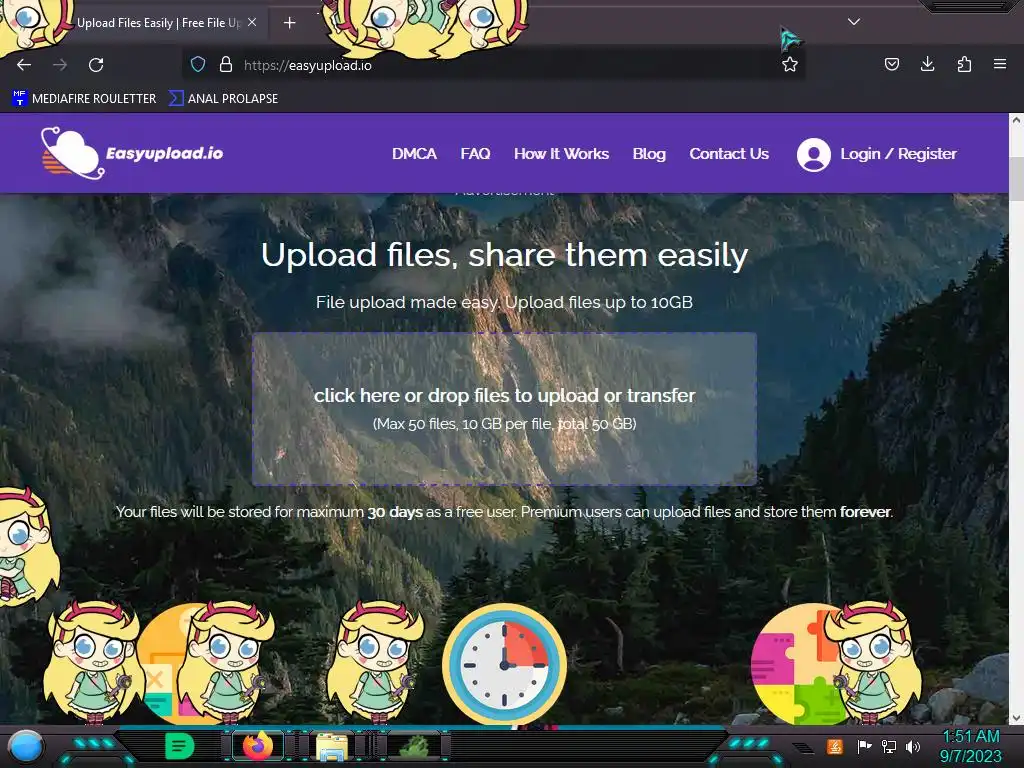Go back to the previous page
The image size is (1024, 768).
(24, 65)
